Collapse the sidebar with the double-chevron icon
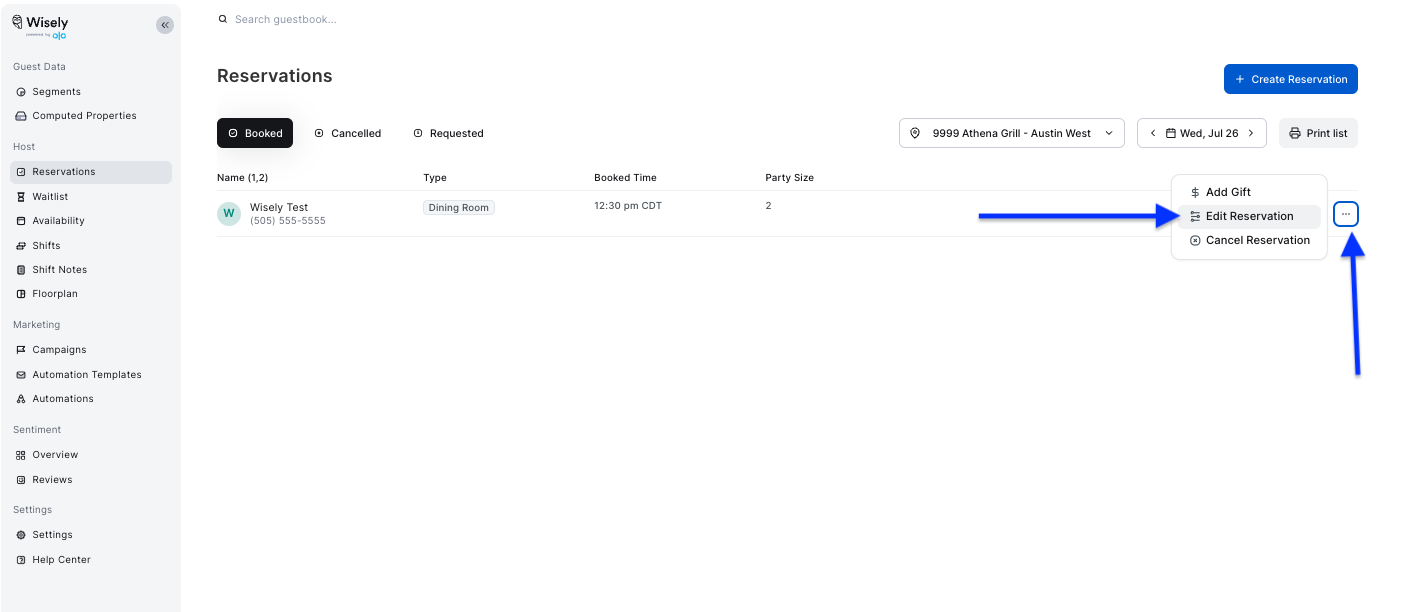Screen dimensions: 1414x612 click(165, 25)
